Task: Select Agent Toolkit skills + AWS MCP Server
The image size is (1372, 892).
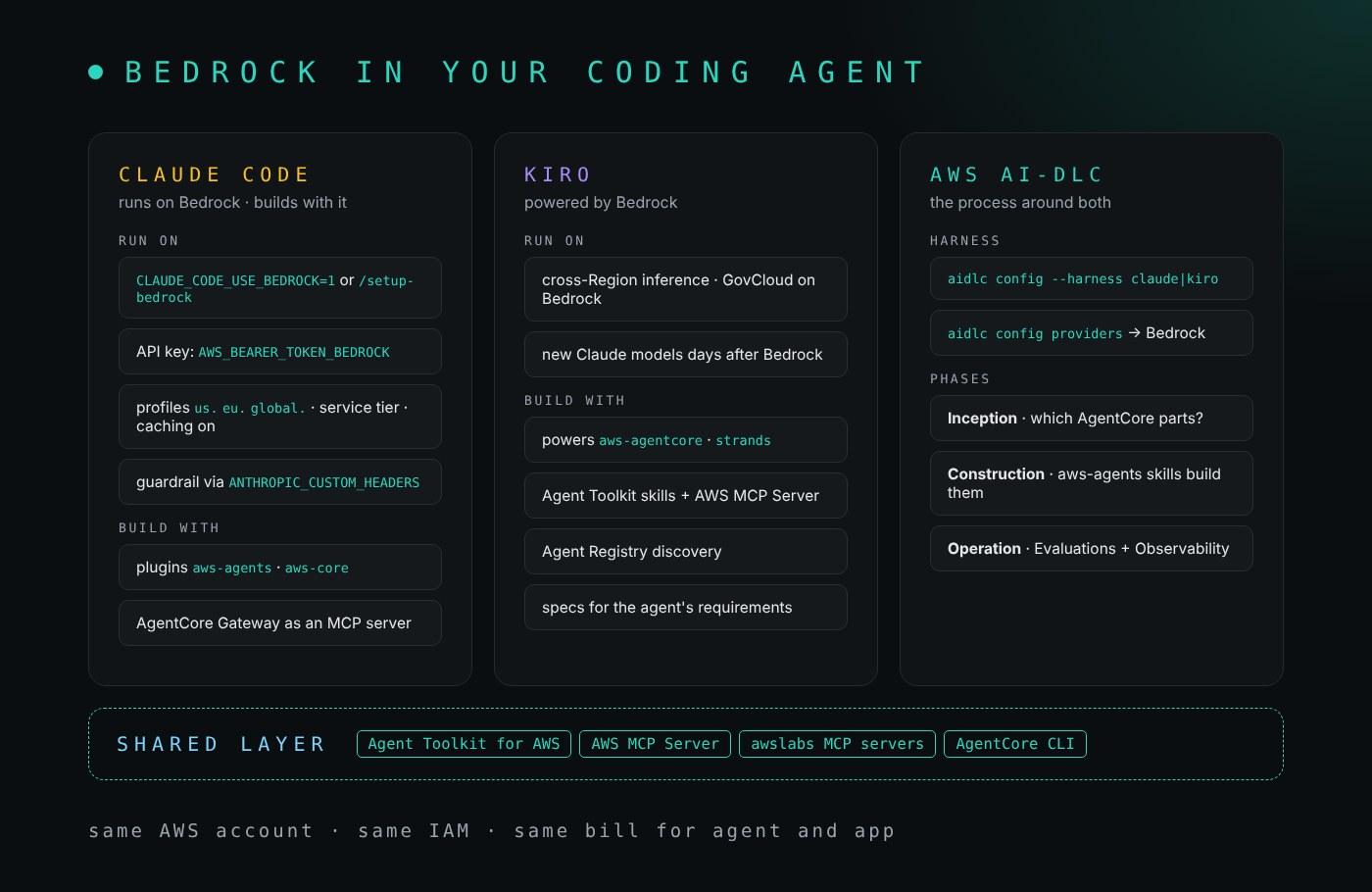Action: 686,496
